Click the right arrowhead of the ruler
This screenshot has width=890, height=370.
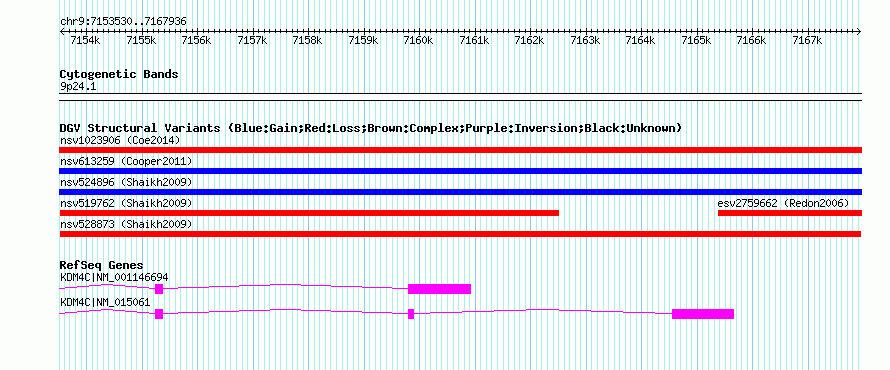tap(859, 32)
